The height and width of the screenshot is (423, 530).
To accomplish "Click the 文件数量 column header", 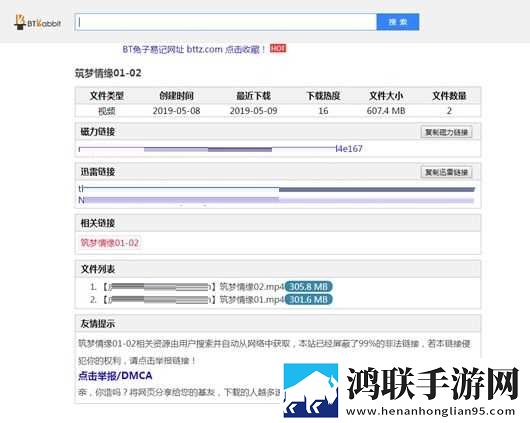I will pyautogui.click(x=449, y=96).
